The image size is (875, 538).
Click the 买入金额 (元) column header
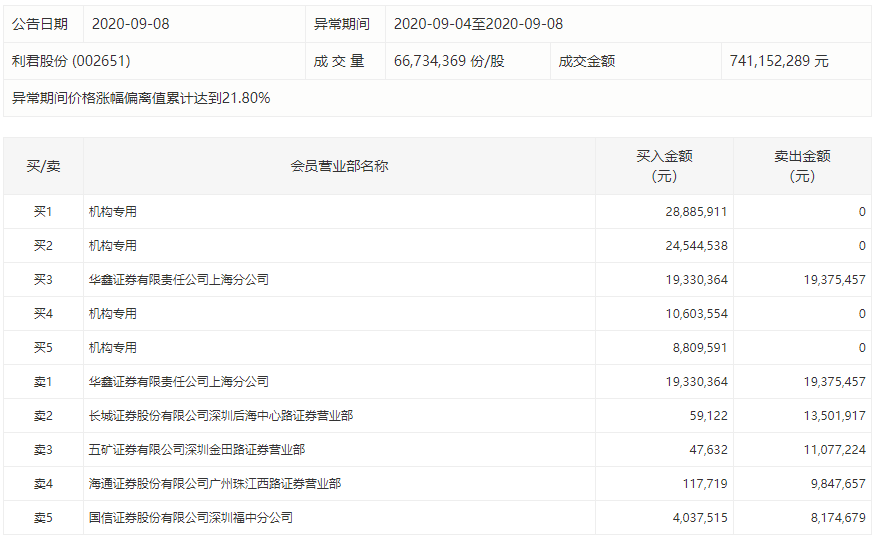664,166
